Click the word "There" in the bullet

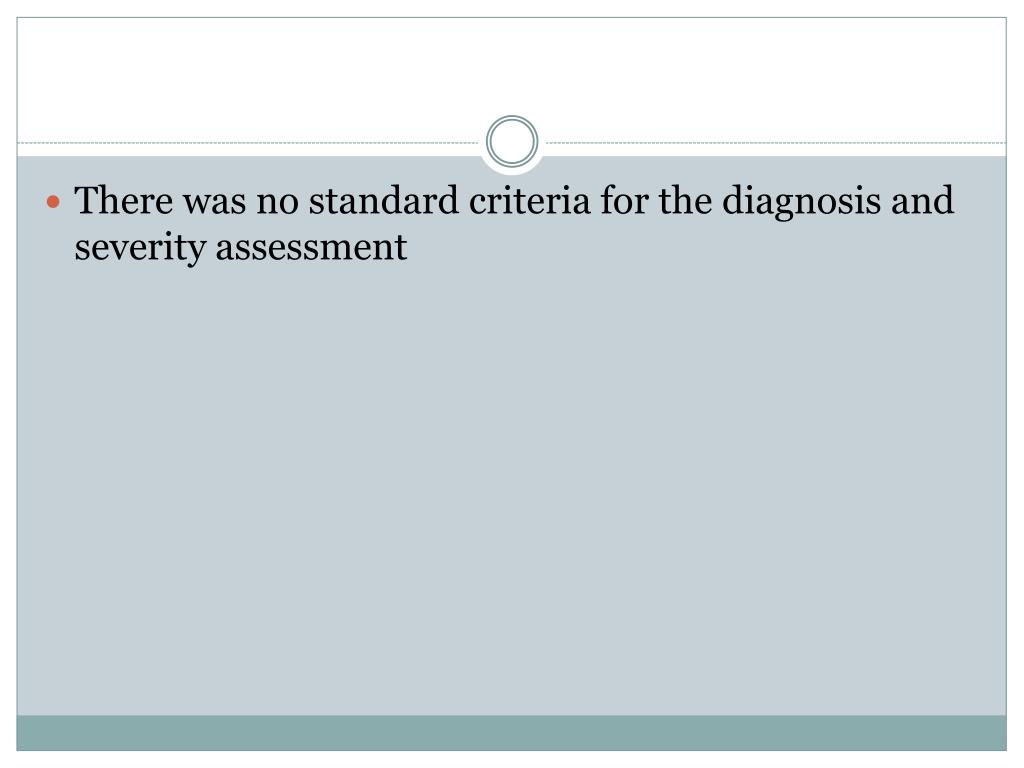point(124,200)
